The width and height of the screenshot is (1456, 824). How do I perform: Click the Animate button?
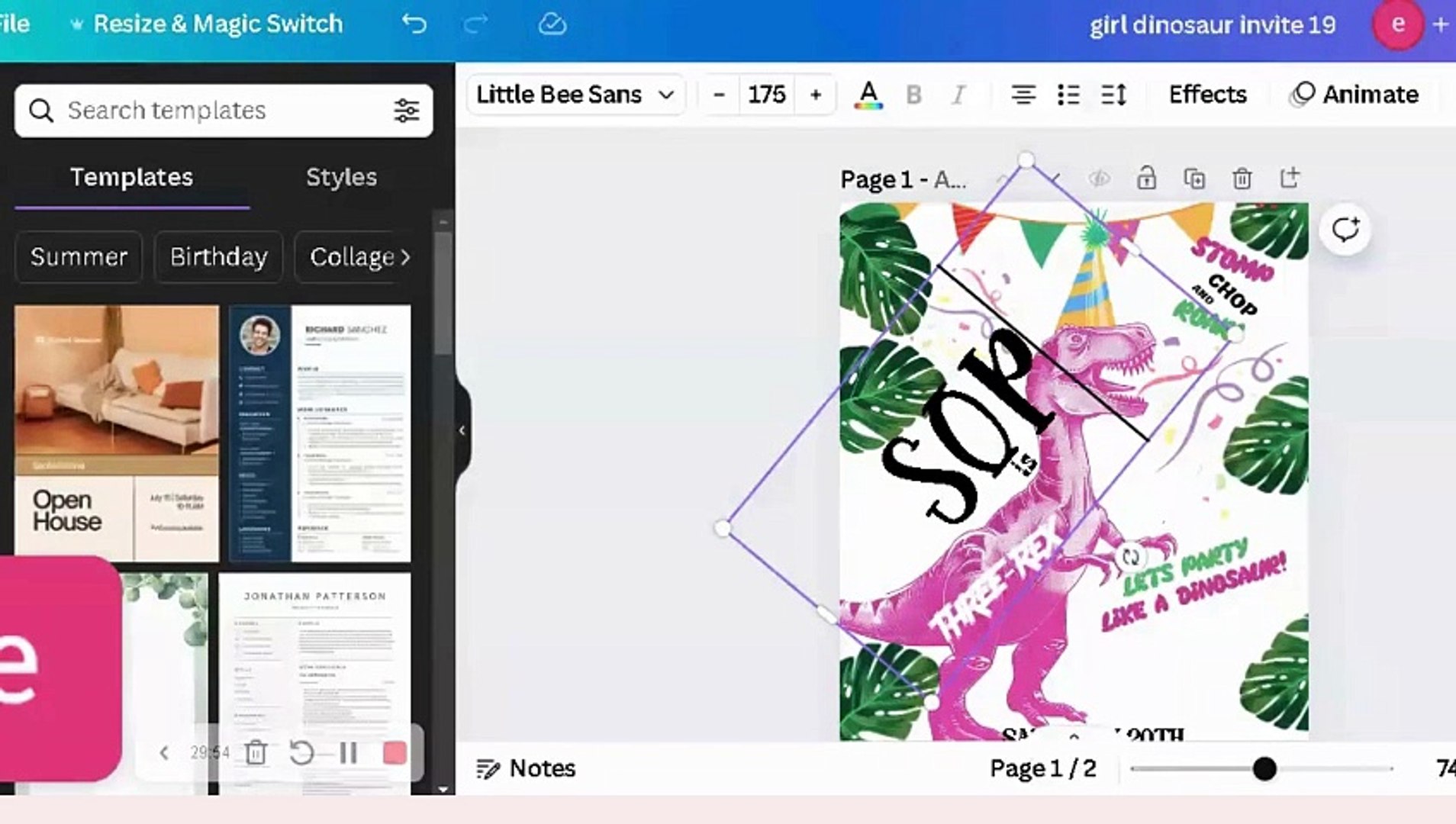1370,95
